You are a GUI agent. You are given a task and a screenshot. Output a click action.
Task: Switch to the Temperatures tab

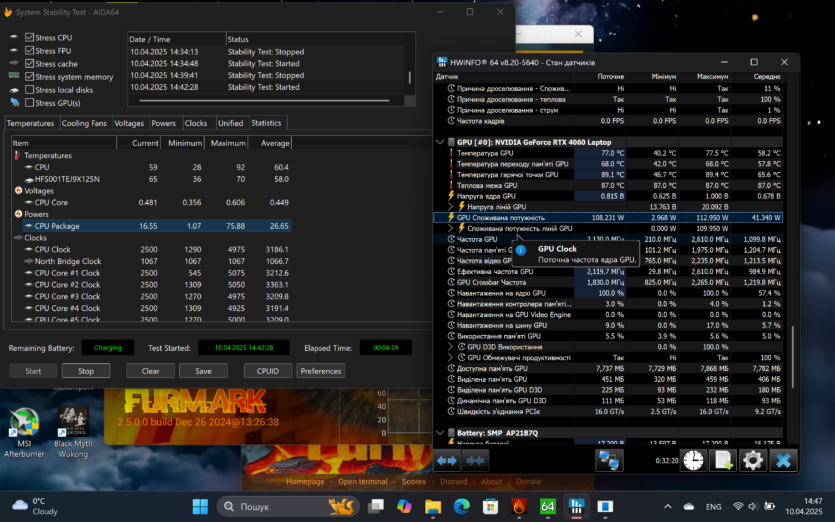[30, 123]
